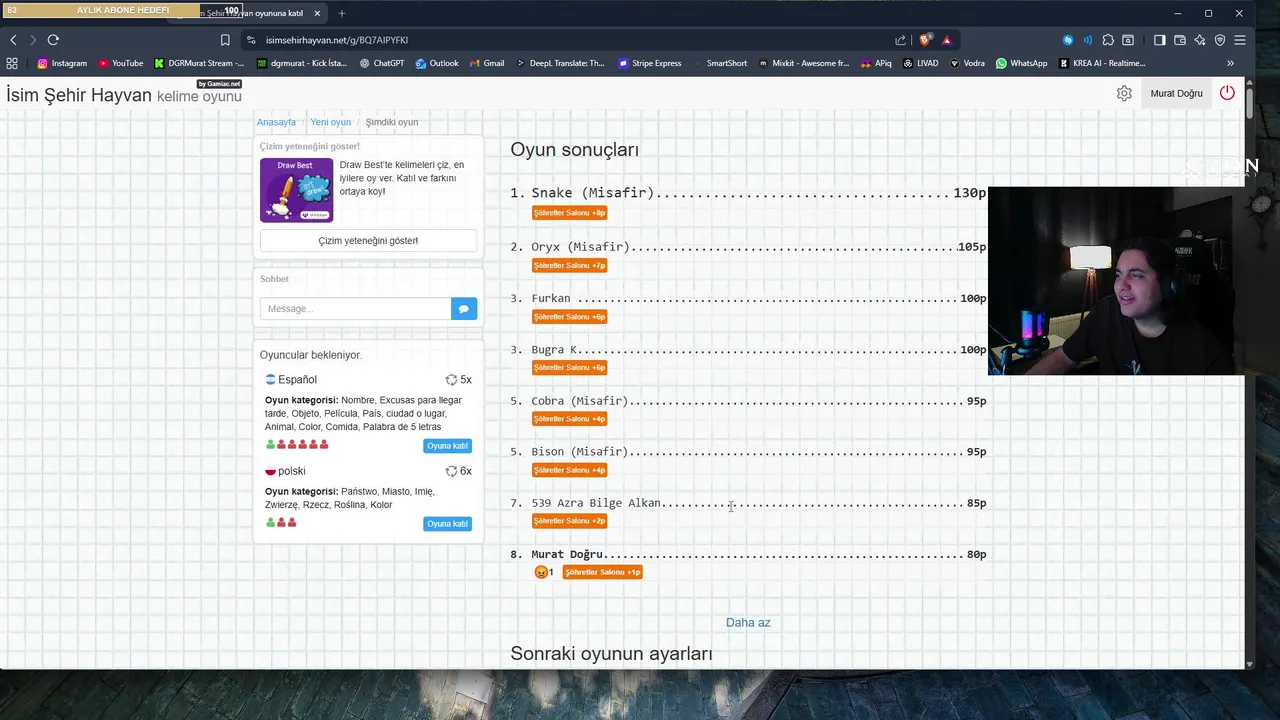
Task: Join the Español game with Oyuna katıl
Action: click(447, 446)
